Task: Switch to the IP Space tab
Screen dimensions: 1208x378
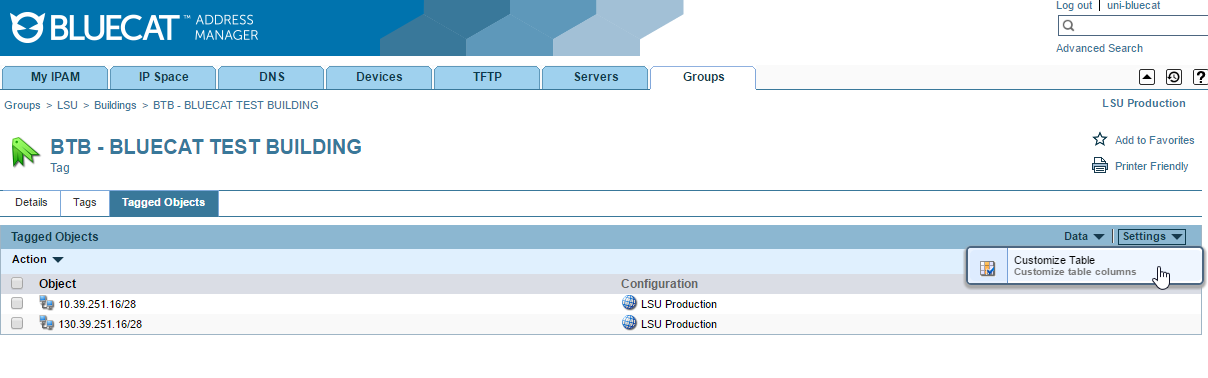Action: pyautogui.click(x=163, y=77)
